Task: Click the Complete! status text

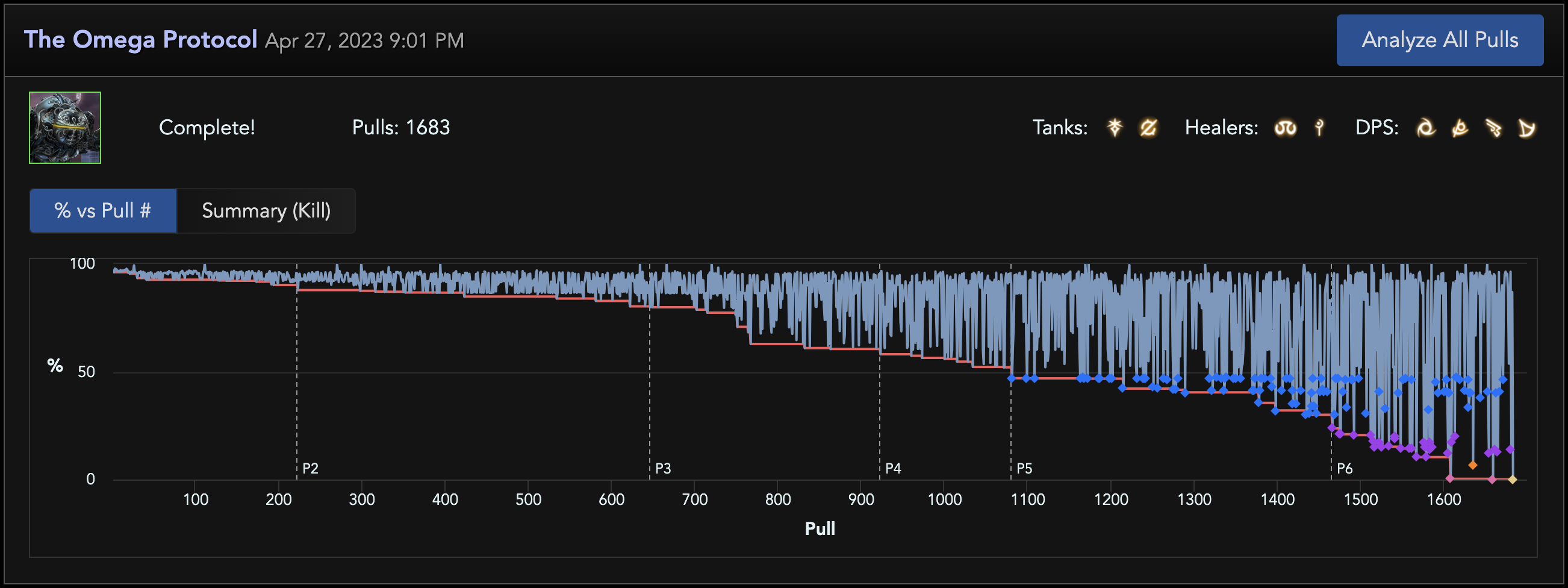Action: click(x=207, y=128)
